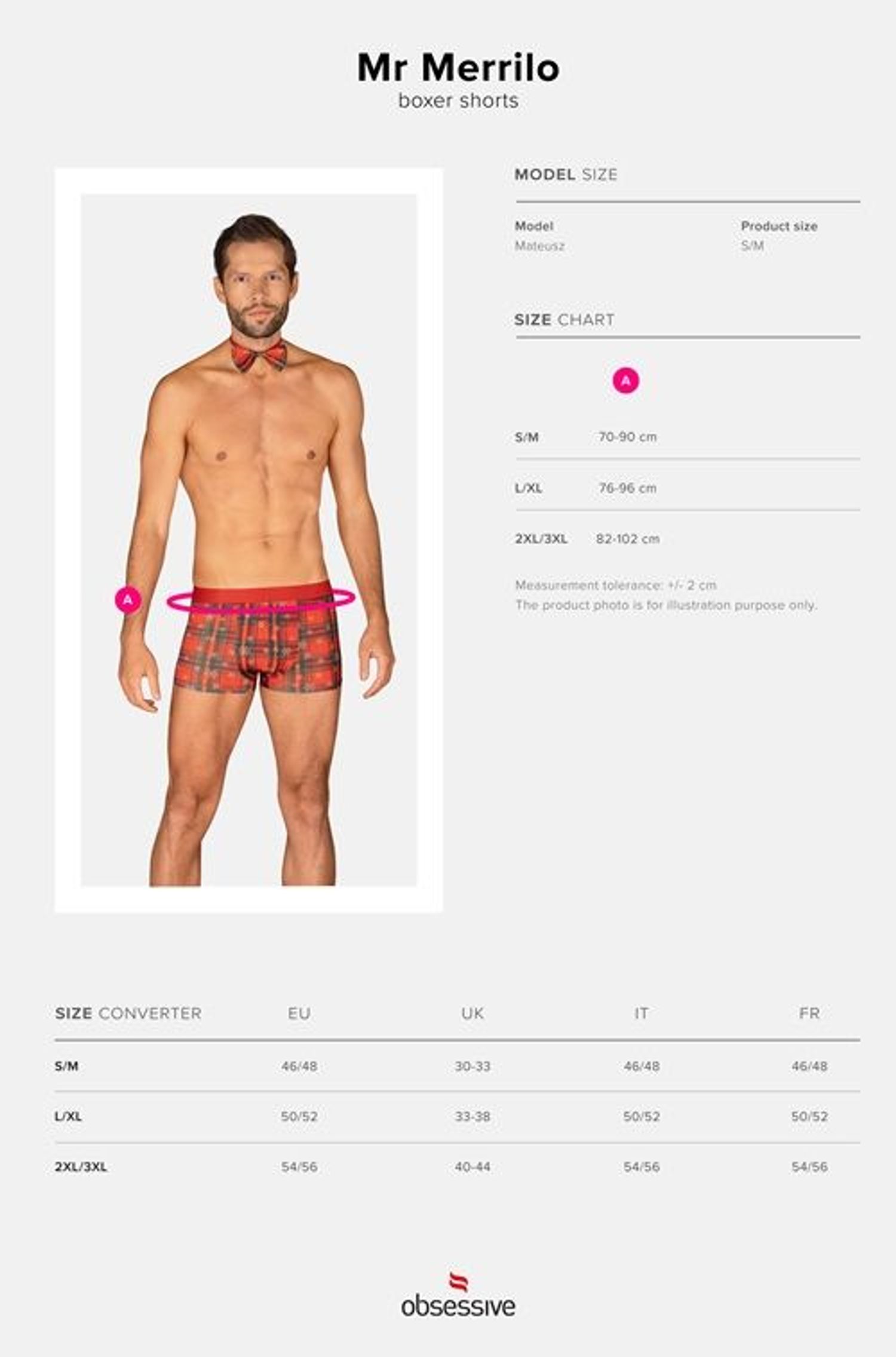The image size is (896, 1357).
Task: Select the L/XL 76-96 cm measurement
Action: (x=627, y=488)
